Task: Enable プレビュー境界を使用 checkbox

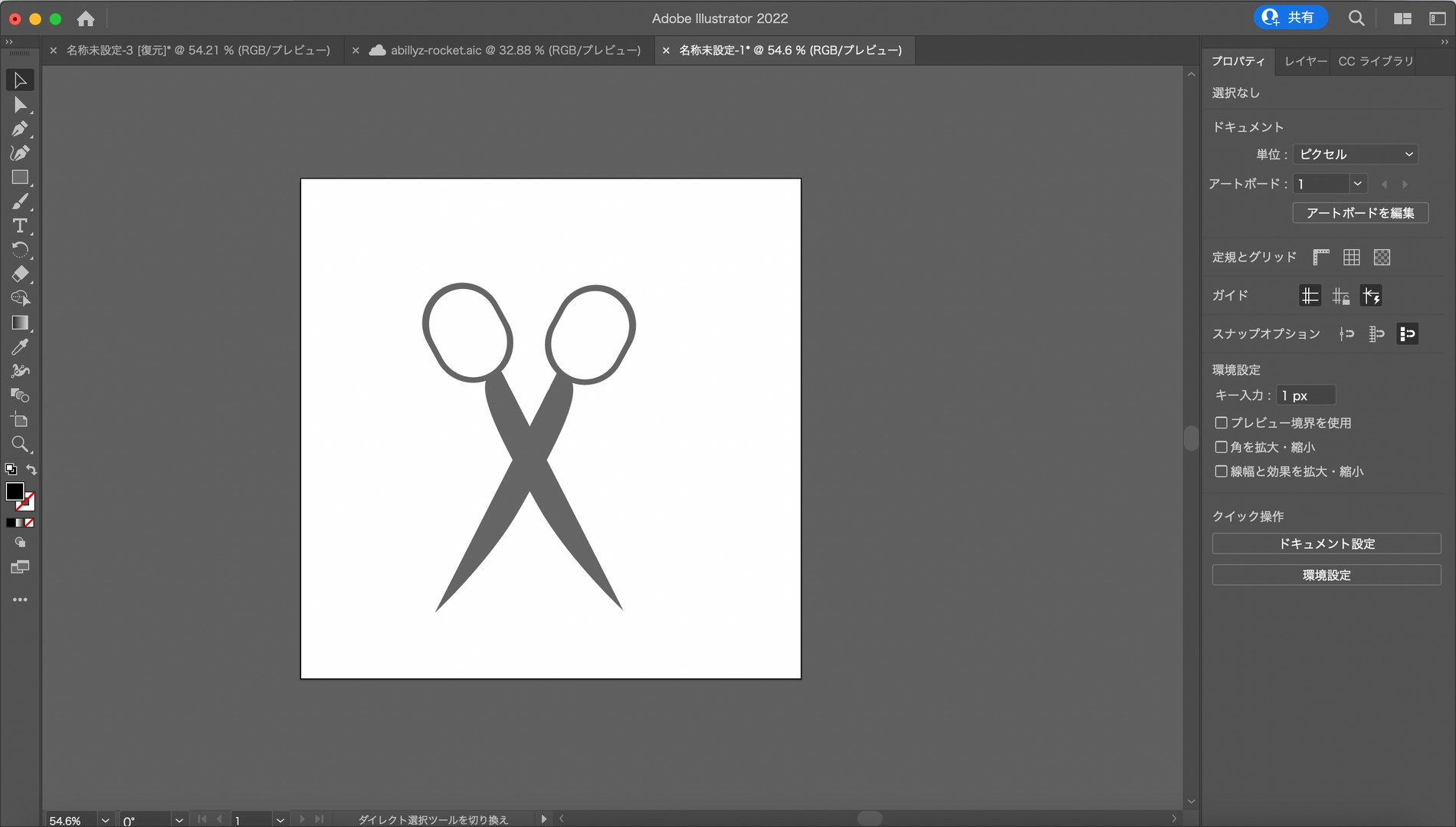Action: click(x=1222, y=422)
